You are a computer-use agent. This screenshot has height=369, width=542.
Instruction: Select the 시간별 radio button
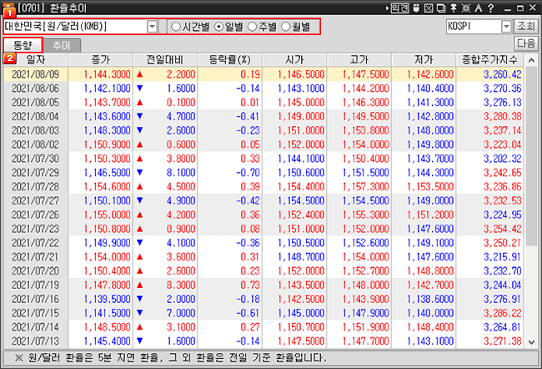click(x=176, y=27)
